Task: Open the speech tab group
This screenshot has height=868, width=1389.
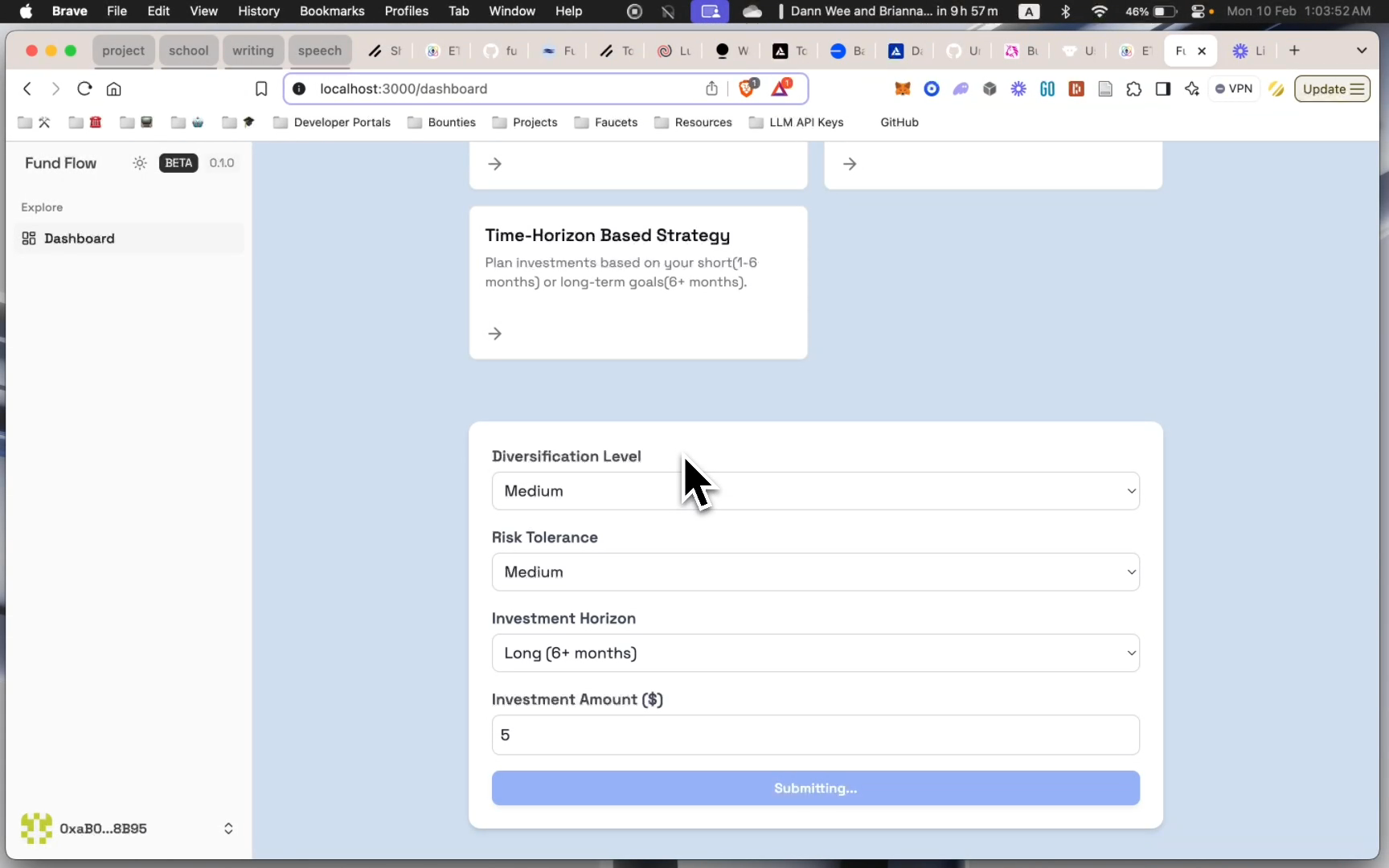Action: coord(319,51)
